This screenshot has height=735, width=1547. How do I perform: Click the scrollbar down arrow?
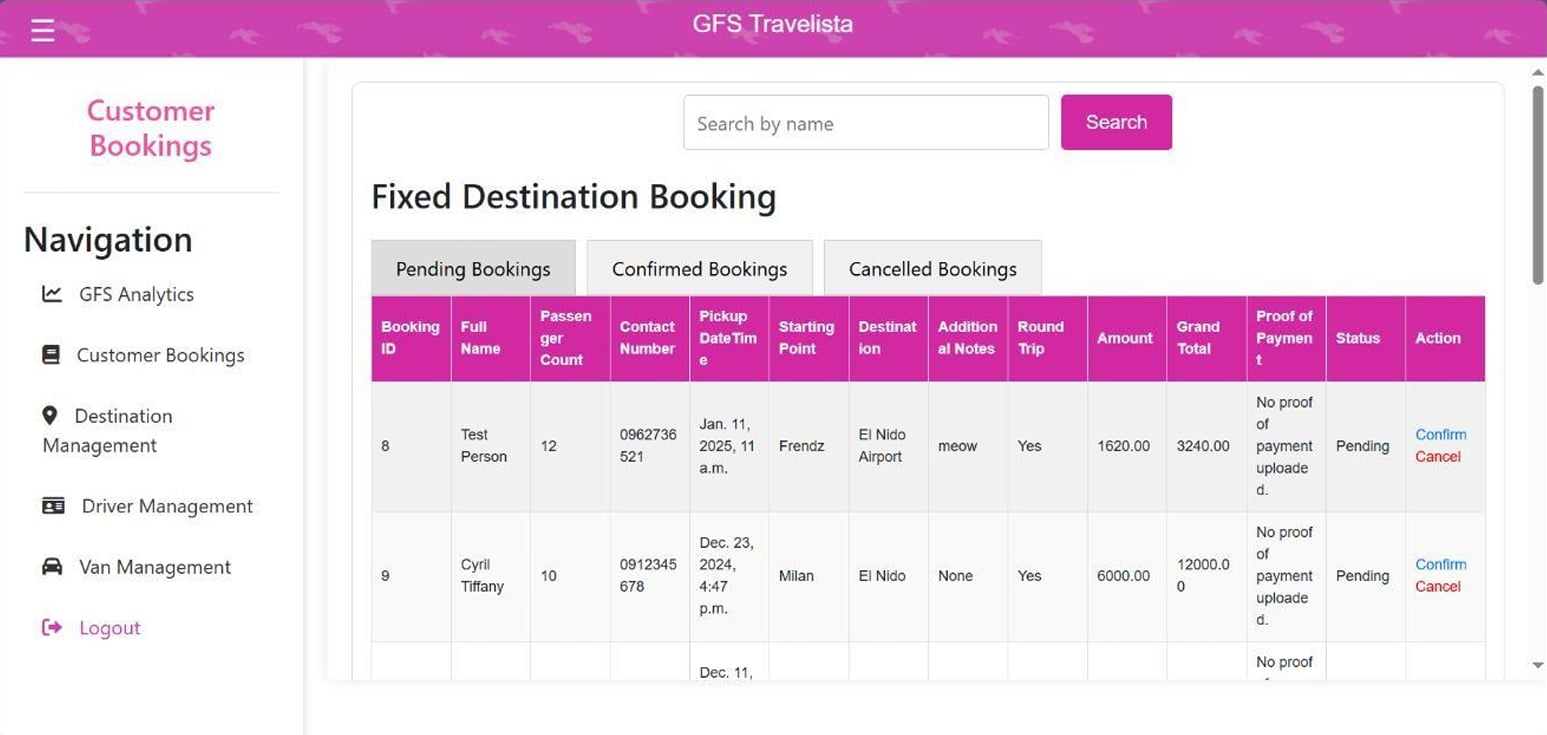click(x=1537, y=665)
